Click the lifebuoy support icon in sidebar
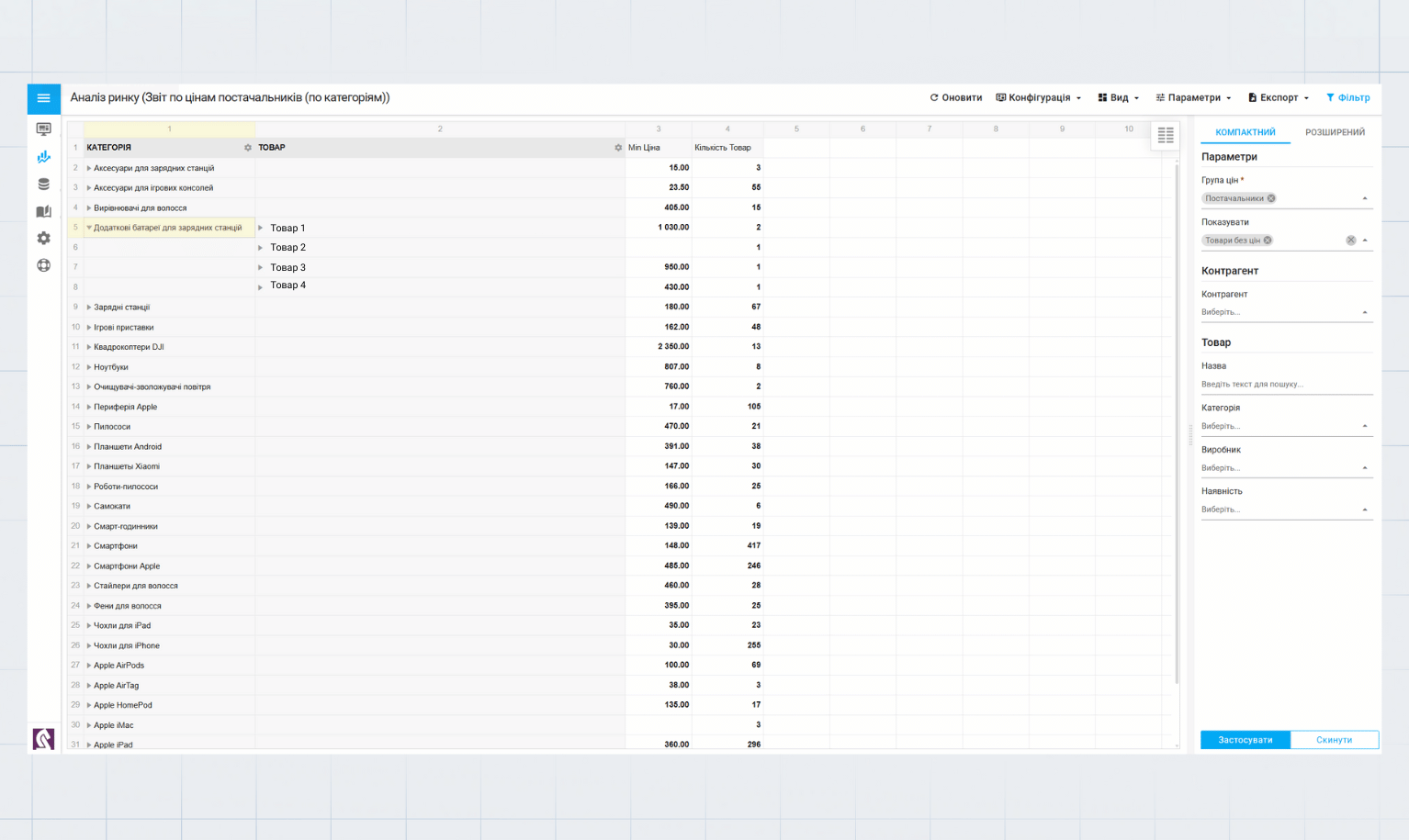Screen dimensions: 1409x840 [x=43, y=265]
